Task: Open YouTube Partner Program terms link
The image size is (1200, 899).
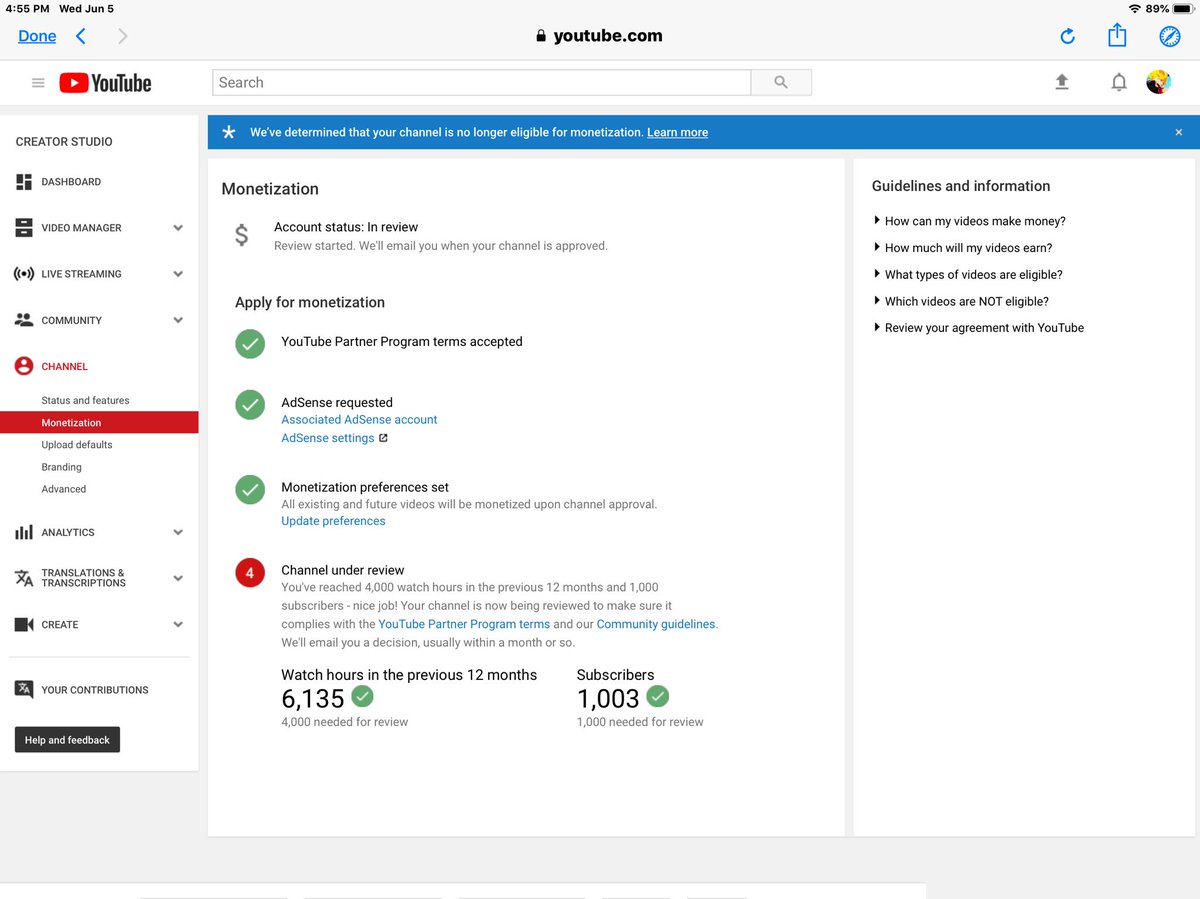Action: click(x=464, y=624)
